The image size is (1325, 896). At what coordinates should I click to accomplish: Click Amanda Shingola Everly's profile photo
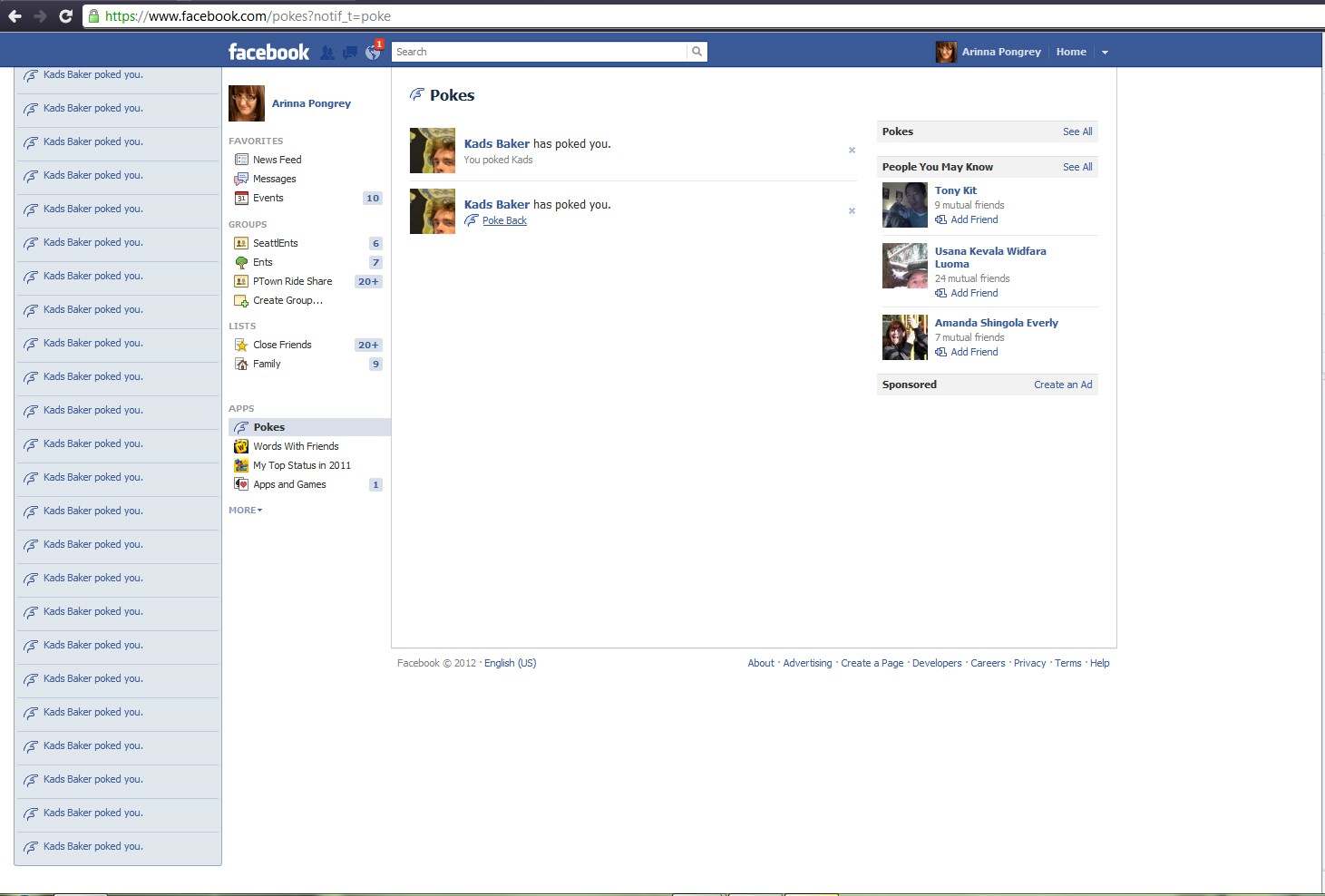[905, 337]
